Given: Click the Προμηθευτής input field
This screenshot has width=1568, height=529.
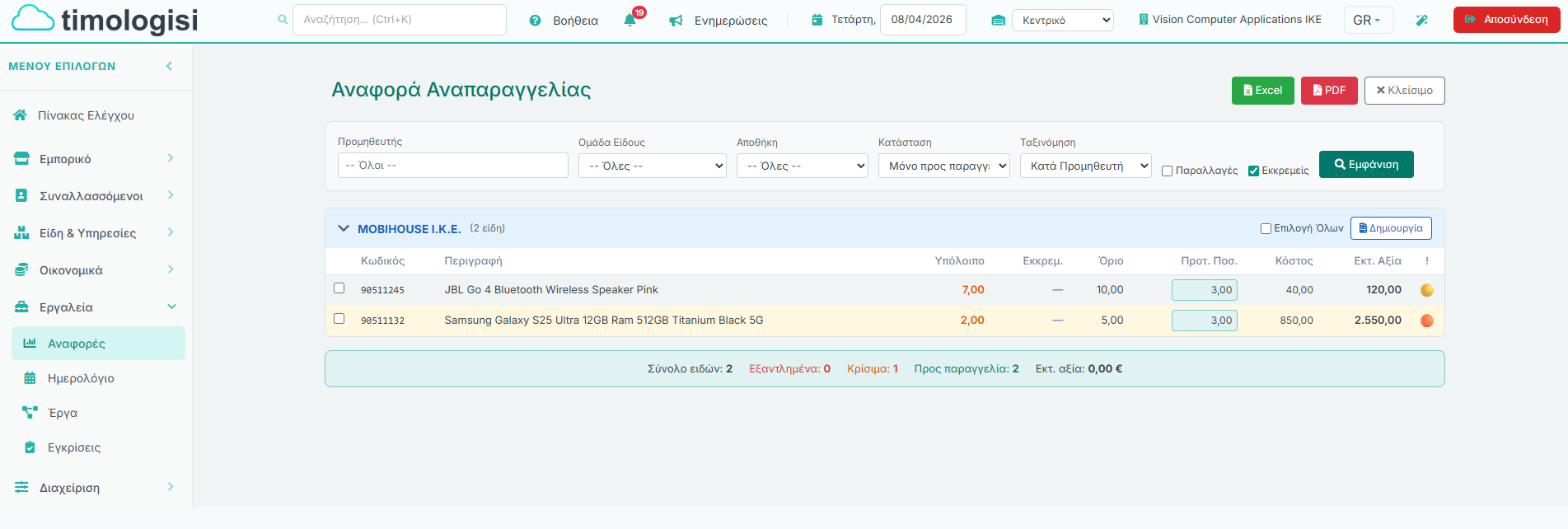Looking at the screenshot, I should click(453, 165).
